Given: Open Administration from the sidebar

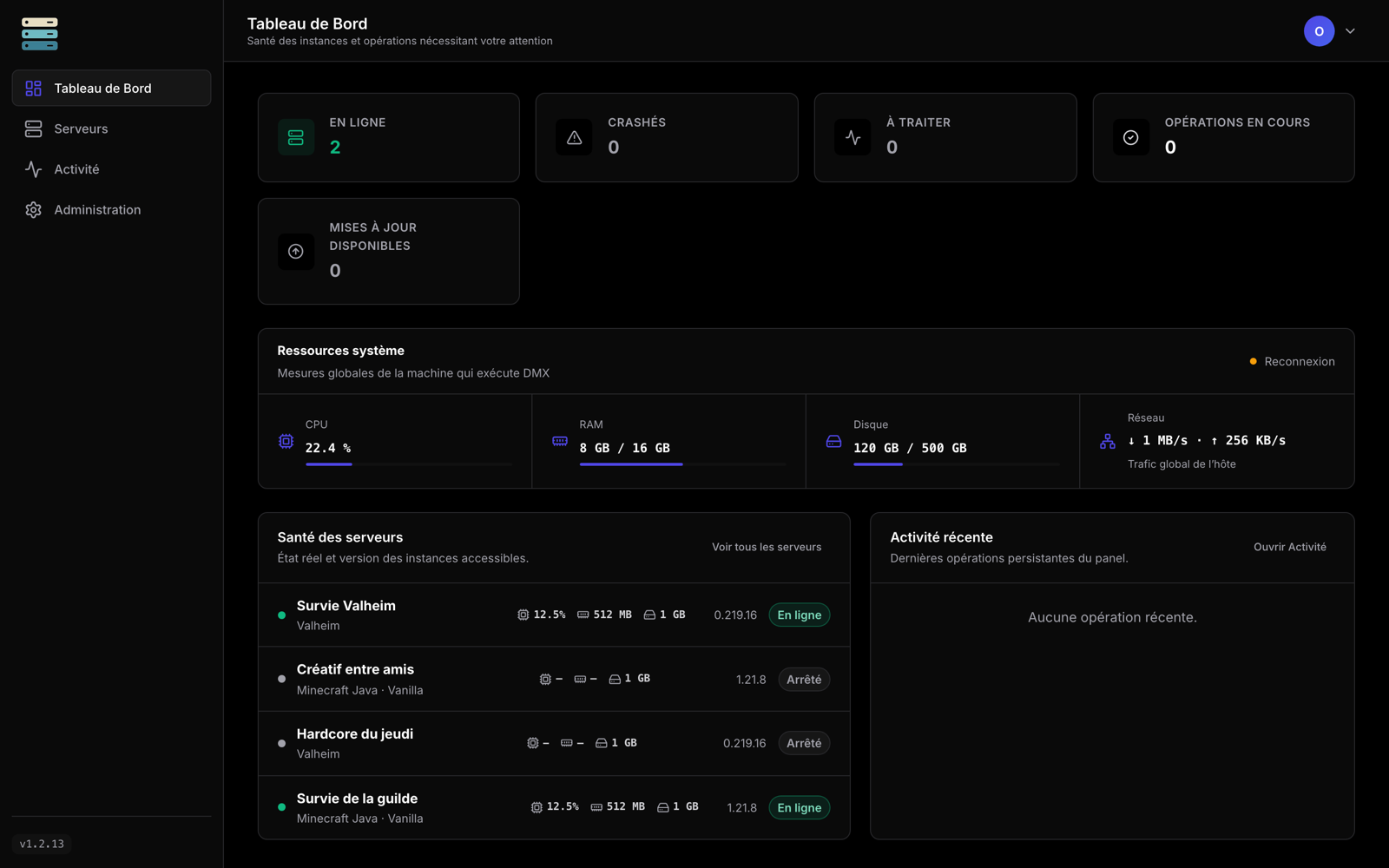Looking at the screenshot, I should (x=111, y=210).
